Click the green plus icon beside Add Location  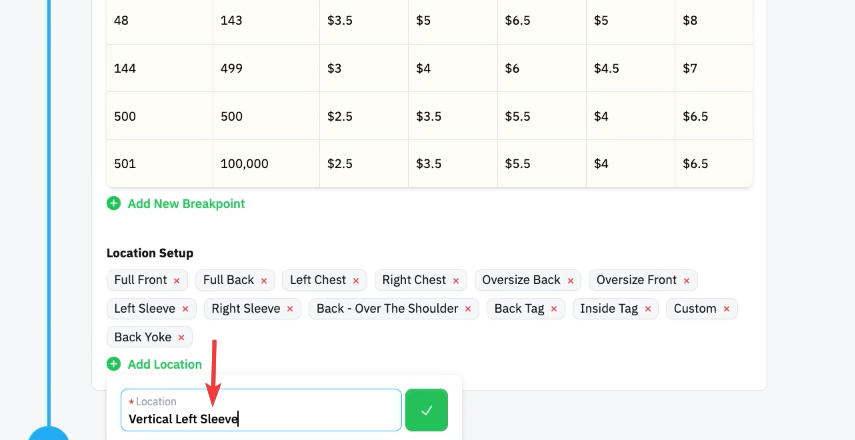pyautogui.click(x=113, y=364)
